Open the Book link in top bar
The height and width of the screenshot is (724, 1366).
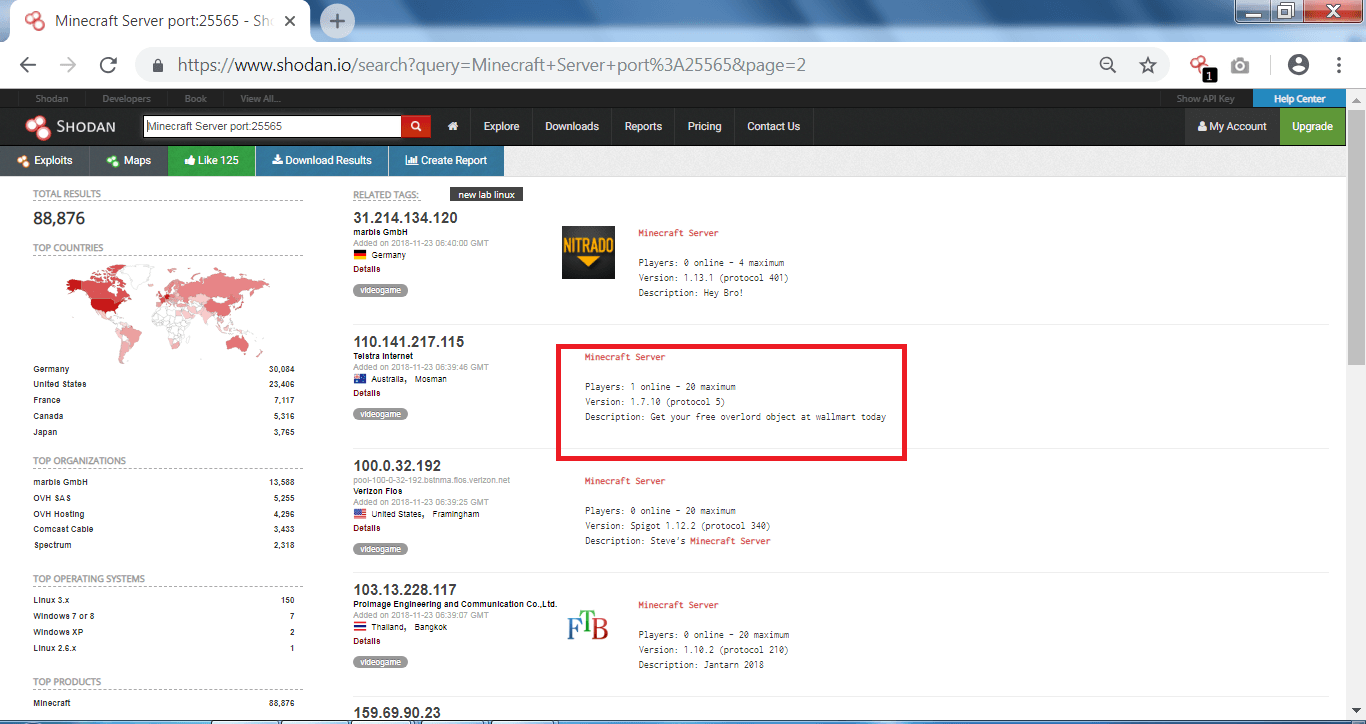(x=195, y=99)
